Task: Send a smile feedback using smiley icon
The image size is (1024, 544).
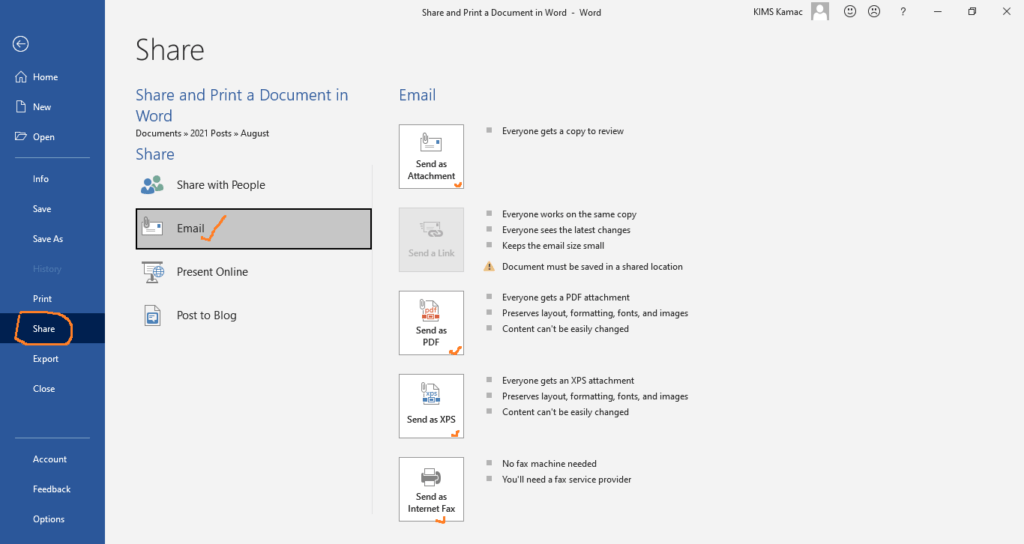Action: point(850,11)
